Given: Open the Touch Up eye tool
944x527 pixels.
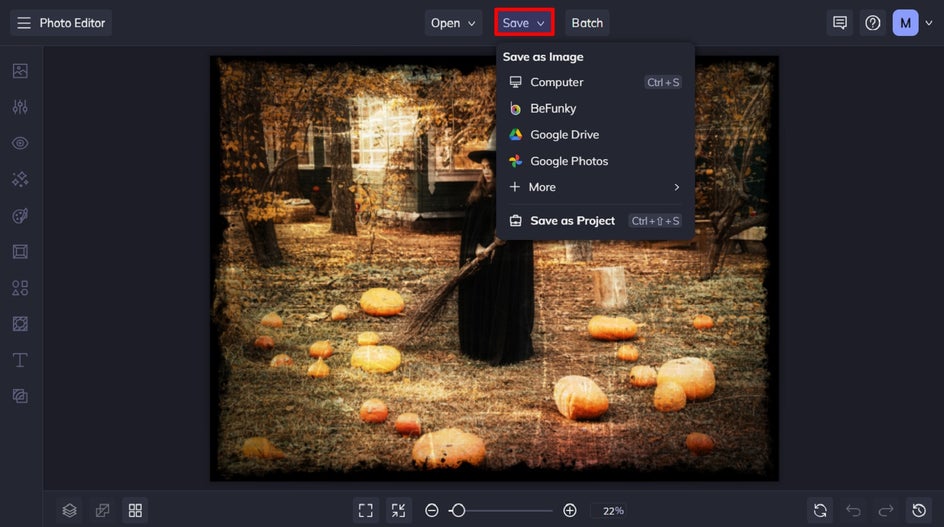Looking at the screenshot, I should point(20,143).
